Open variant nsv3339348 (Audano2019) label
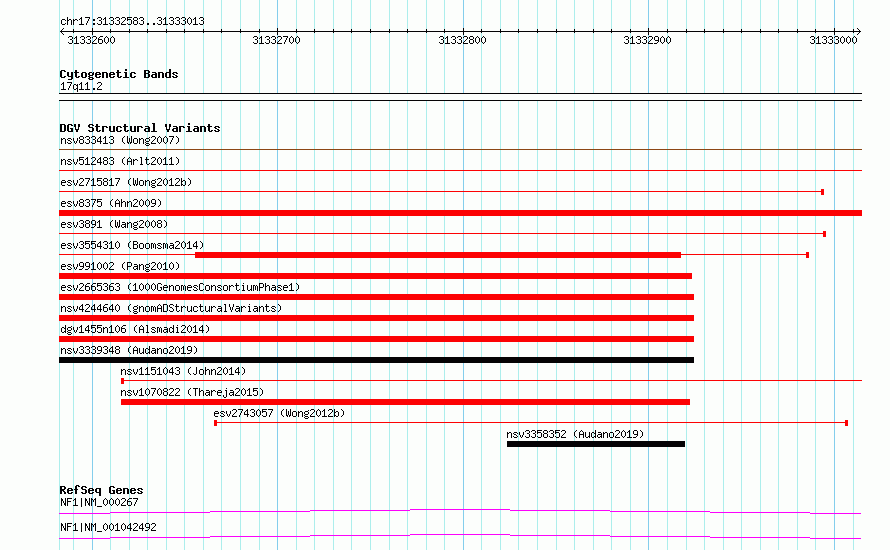890x550 pixels. (x=129, y=350)
